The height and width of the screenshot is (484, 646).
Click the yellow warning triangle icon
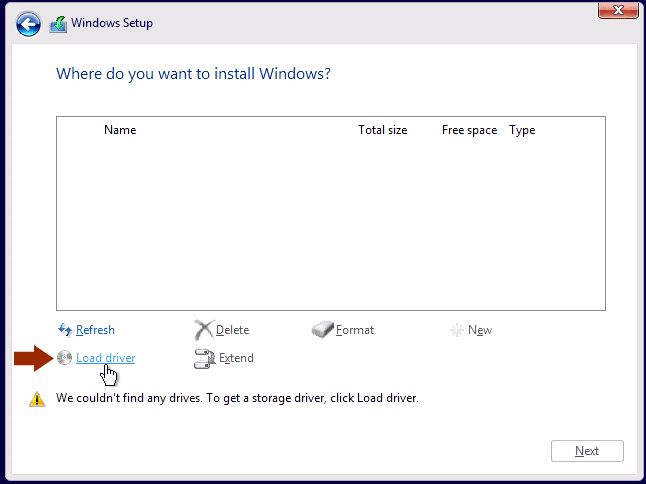tap(37, 399)
